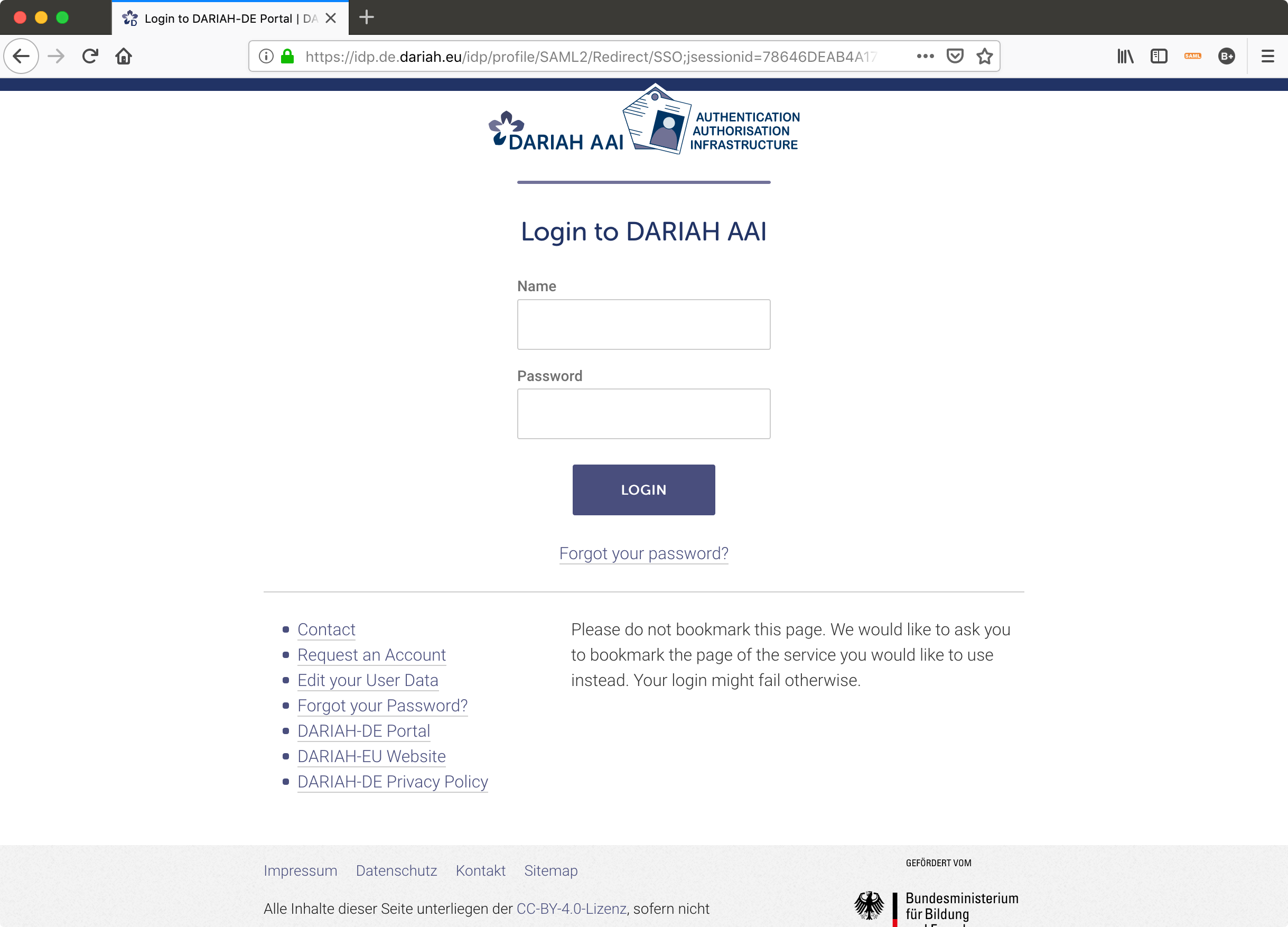The height and width of the screenshot is (927, 1288).
Task: Click the Contact link
Action: click(326, 629)
